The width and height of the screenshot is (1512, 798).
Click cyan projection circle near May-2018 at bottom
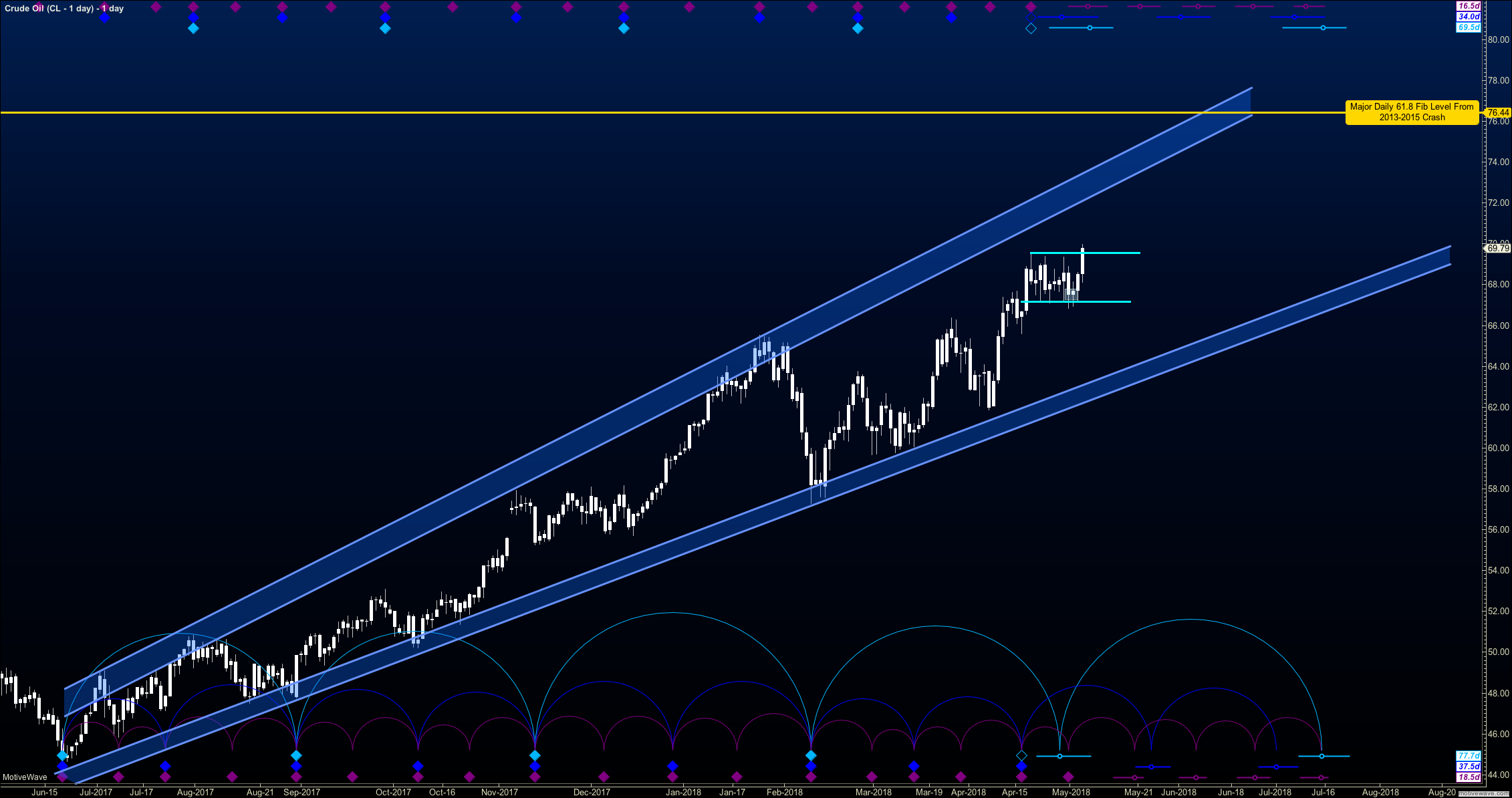[x=1059, y=757]
